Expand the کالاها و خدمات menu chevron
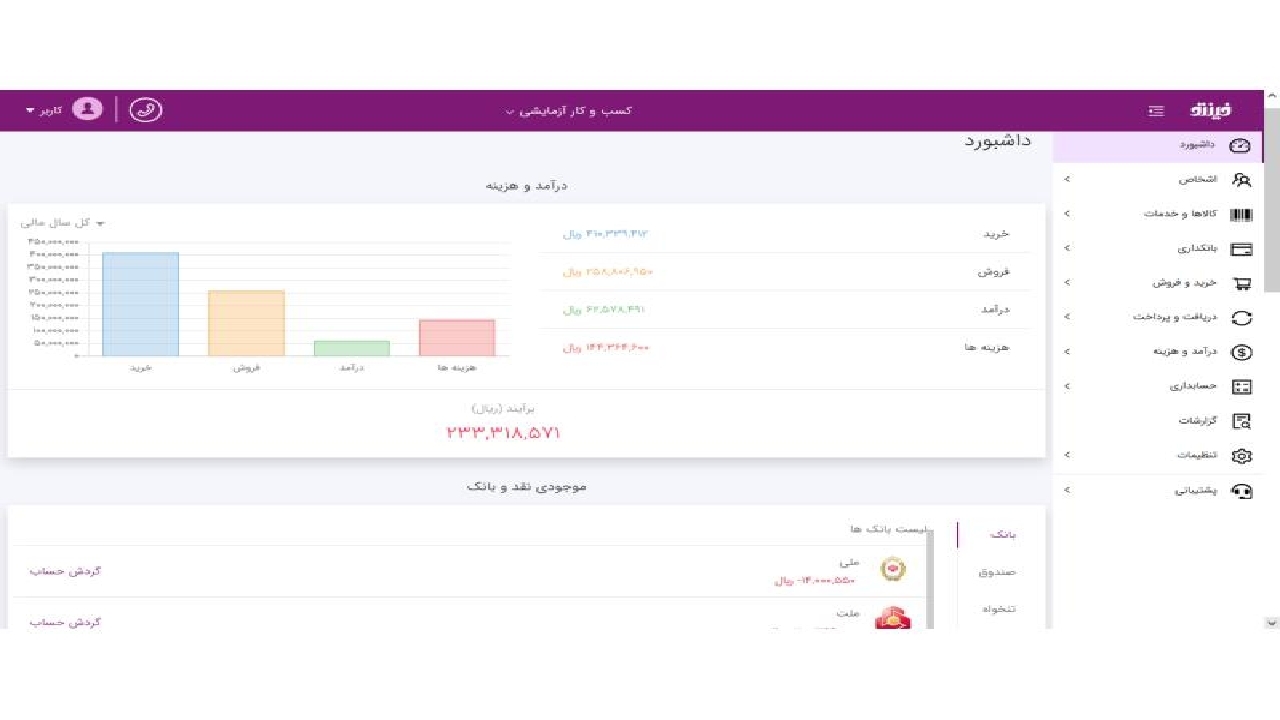1280x720 pixels. [x=1067, y=213]
